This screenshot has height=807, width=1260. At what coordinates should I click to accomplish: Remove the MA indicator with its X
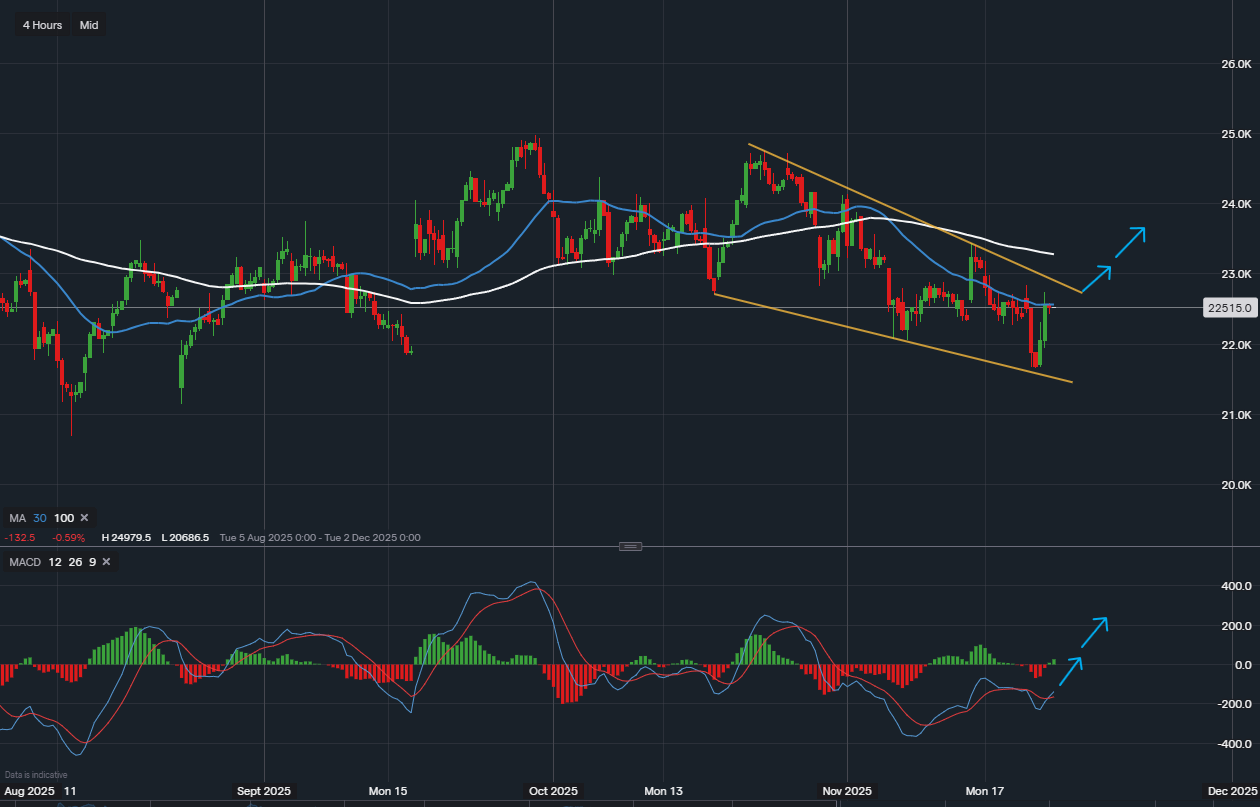[x=84, y=518]
